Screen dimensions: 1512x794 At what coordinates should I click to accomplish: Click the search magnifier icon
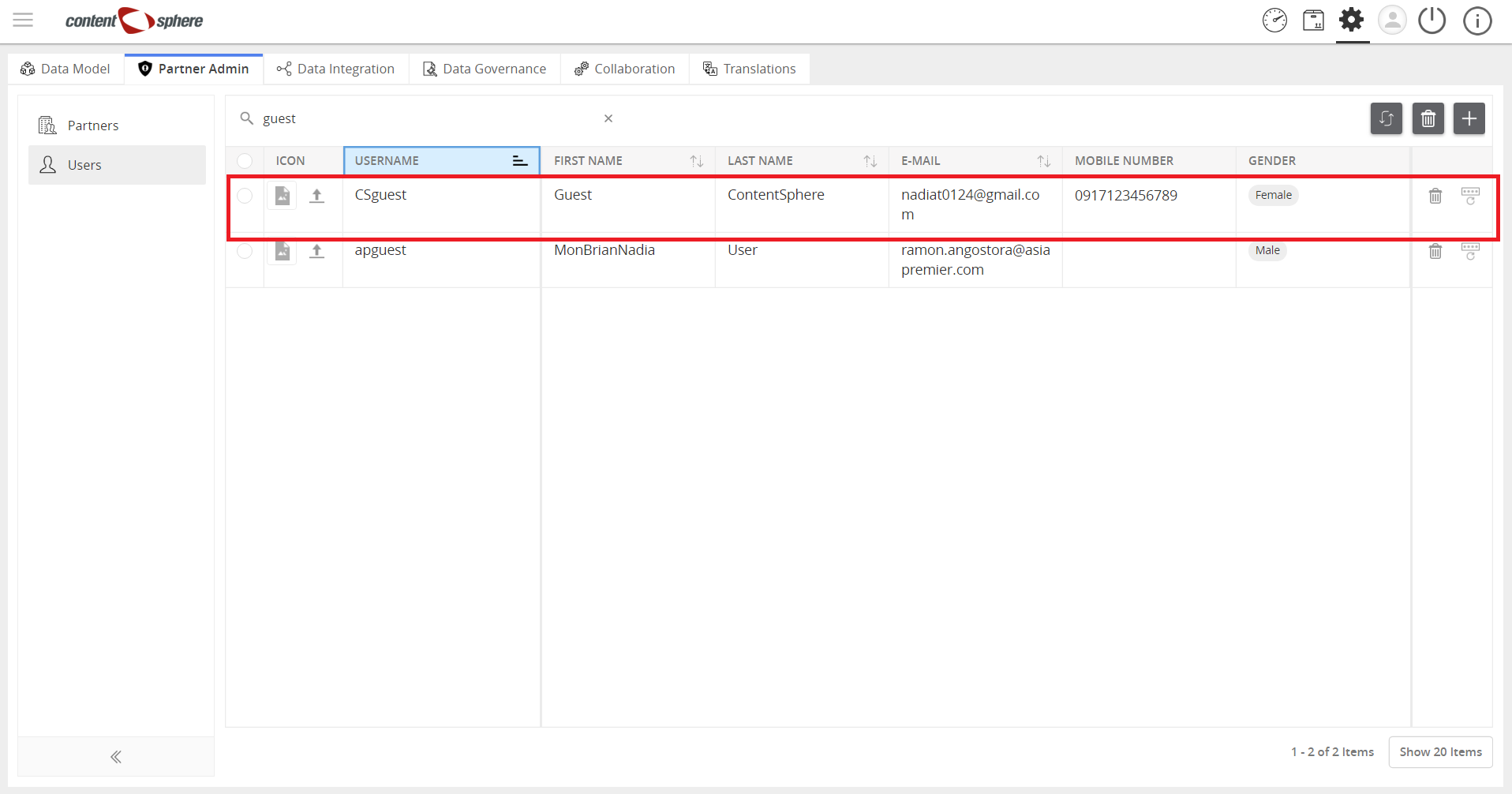247,118
